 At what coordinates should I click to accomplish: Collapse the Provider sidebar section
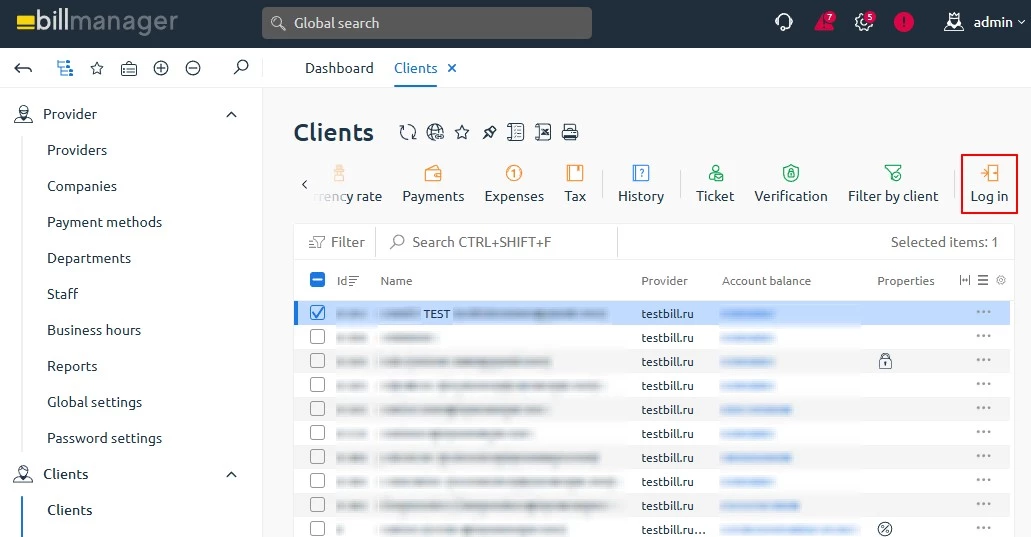[232, 115]
